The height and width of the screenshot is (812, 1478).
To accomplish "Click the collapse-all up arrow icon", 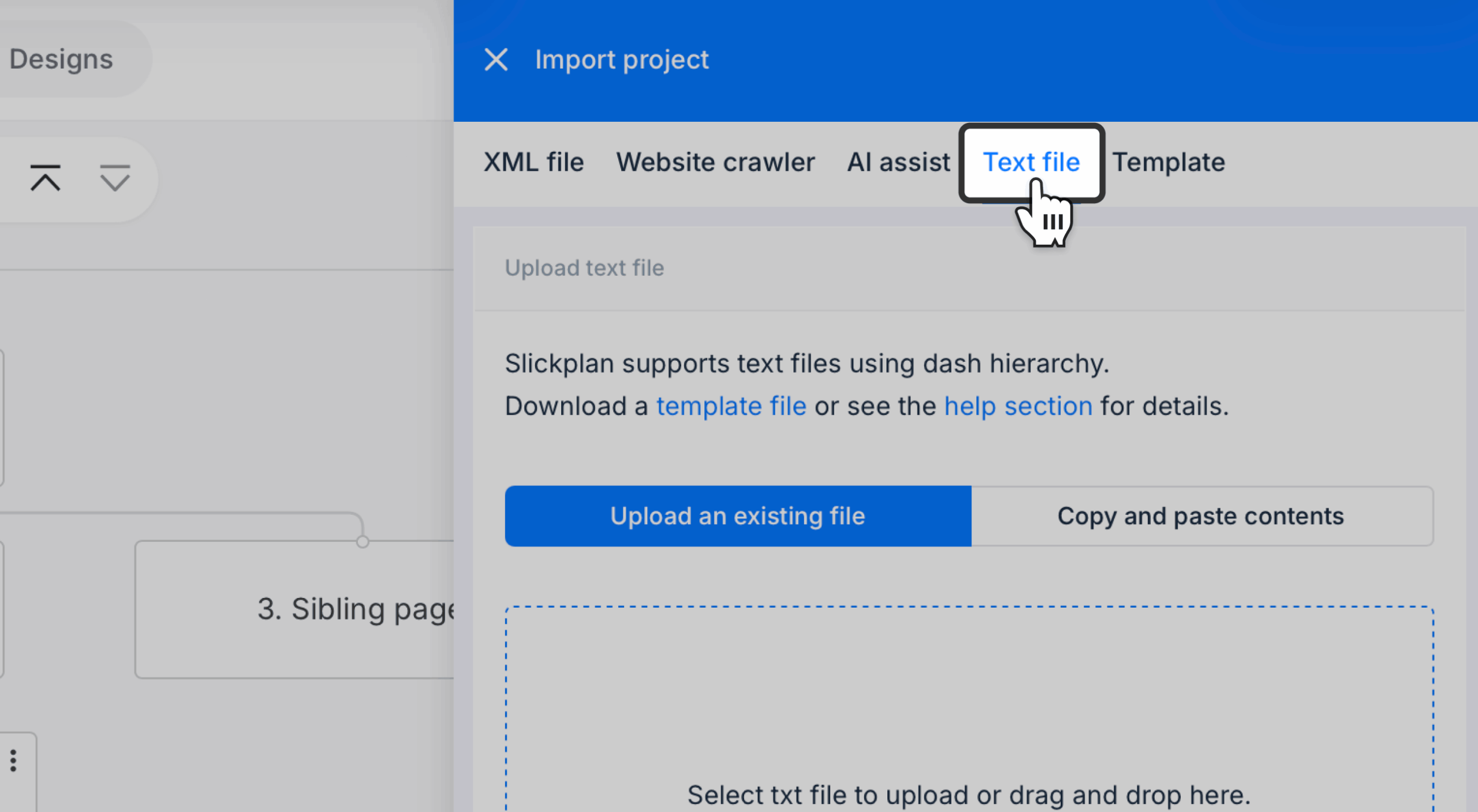I will pos(46,178).
